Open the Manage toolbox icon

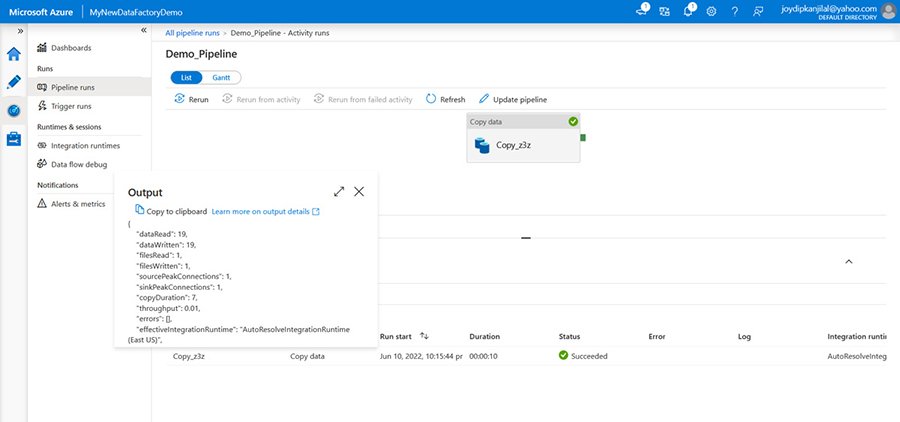click(14, 140)
